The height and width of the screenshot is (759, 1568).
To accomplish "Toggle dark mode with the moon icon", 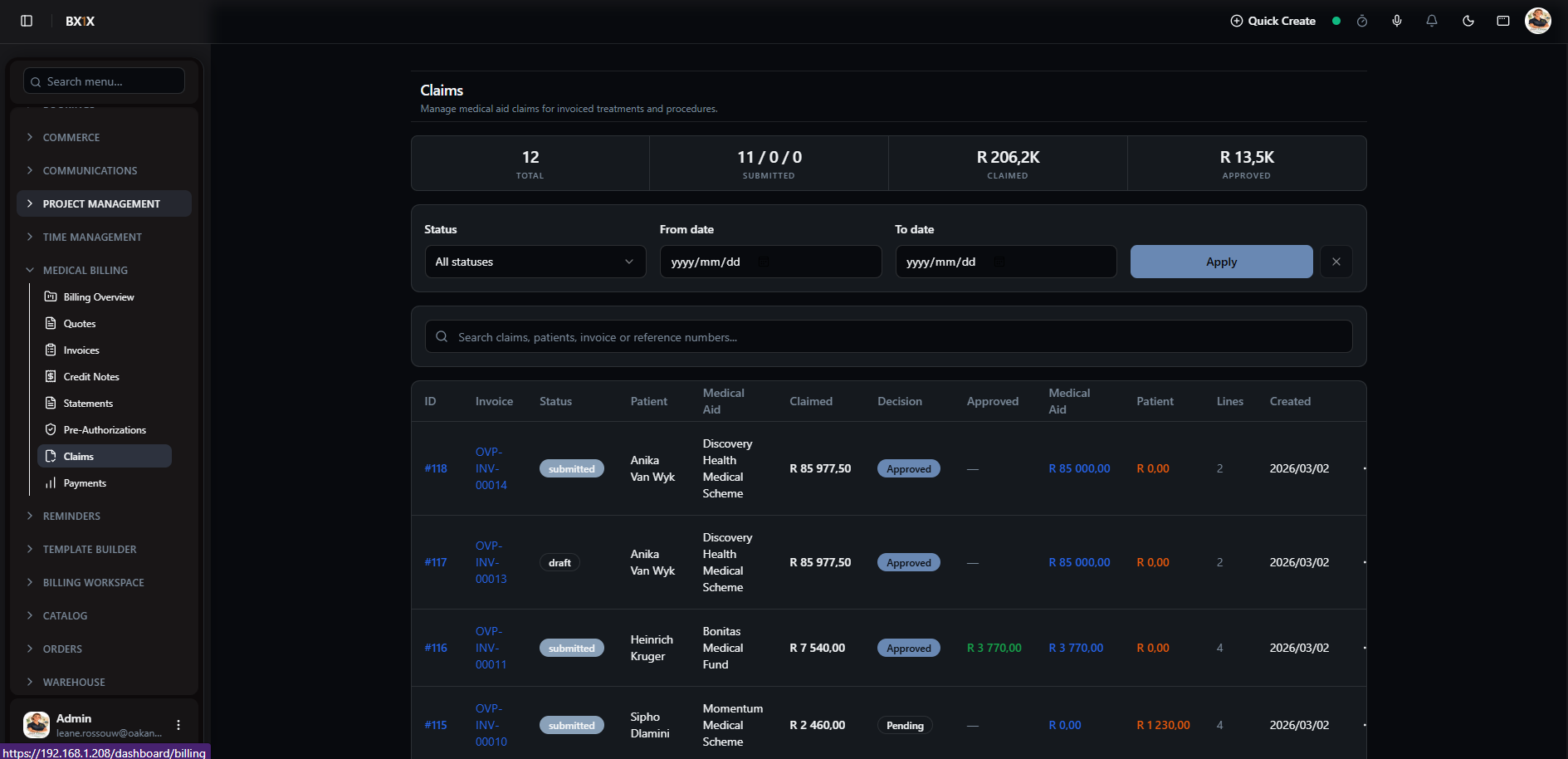I will click(x=1468, y=21).
